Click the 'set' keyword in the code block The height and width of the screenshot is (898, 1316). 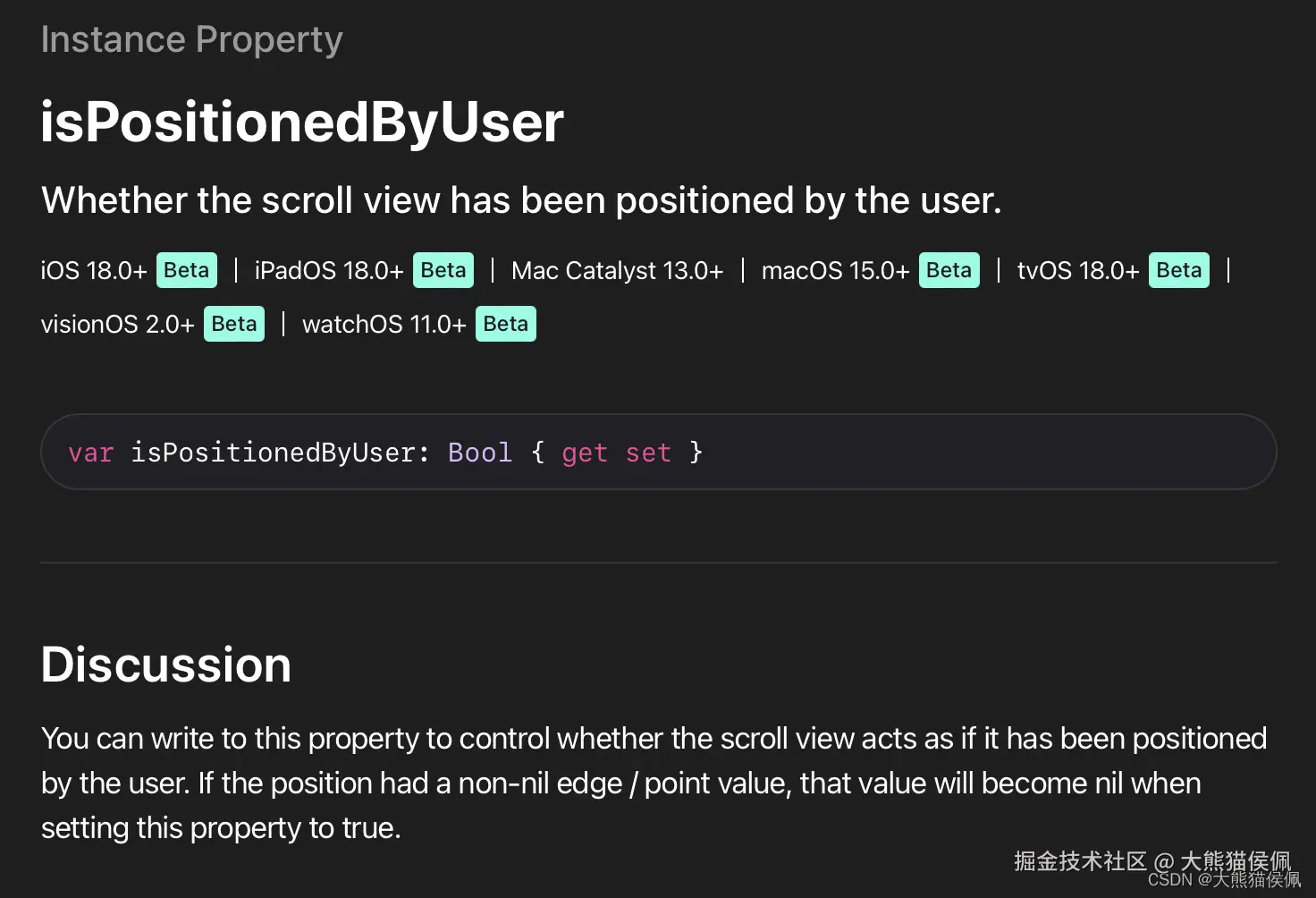pos(648,453)
